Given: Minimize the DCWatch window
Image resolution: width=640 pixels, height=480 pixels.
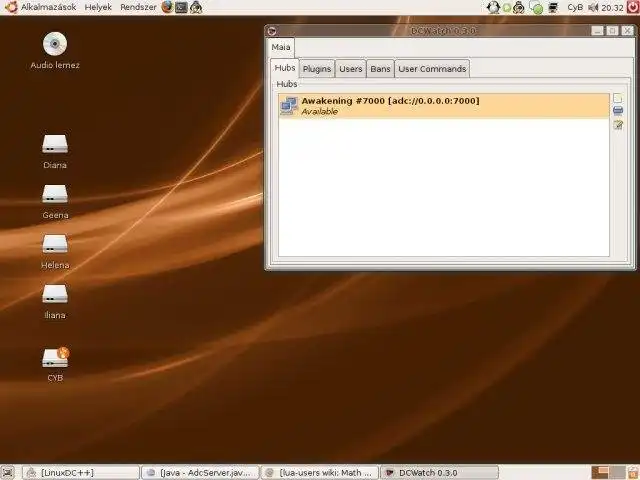Looking at the screenshot, I should (x=597, y=31).
